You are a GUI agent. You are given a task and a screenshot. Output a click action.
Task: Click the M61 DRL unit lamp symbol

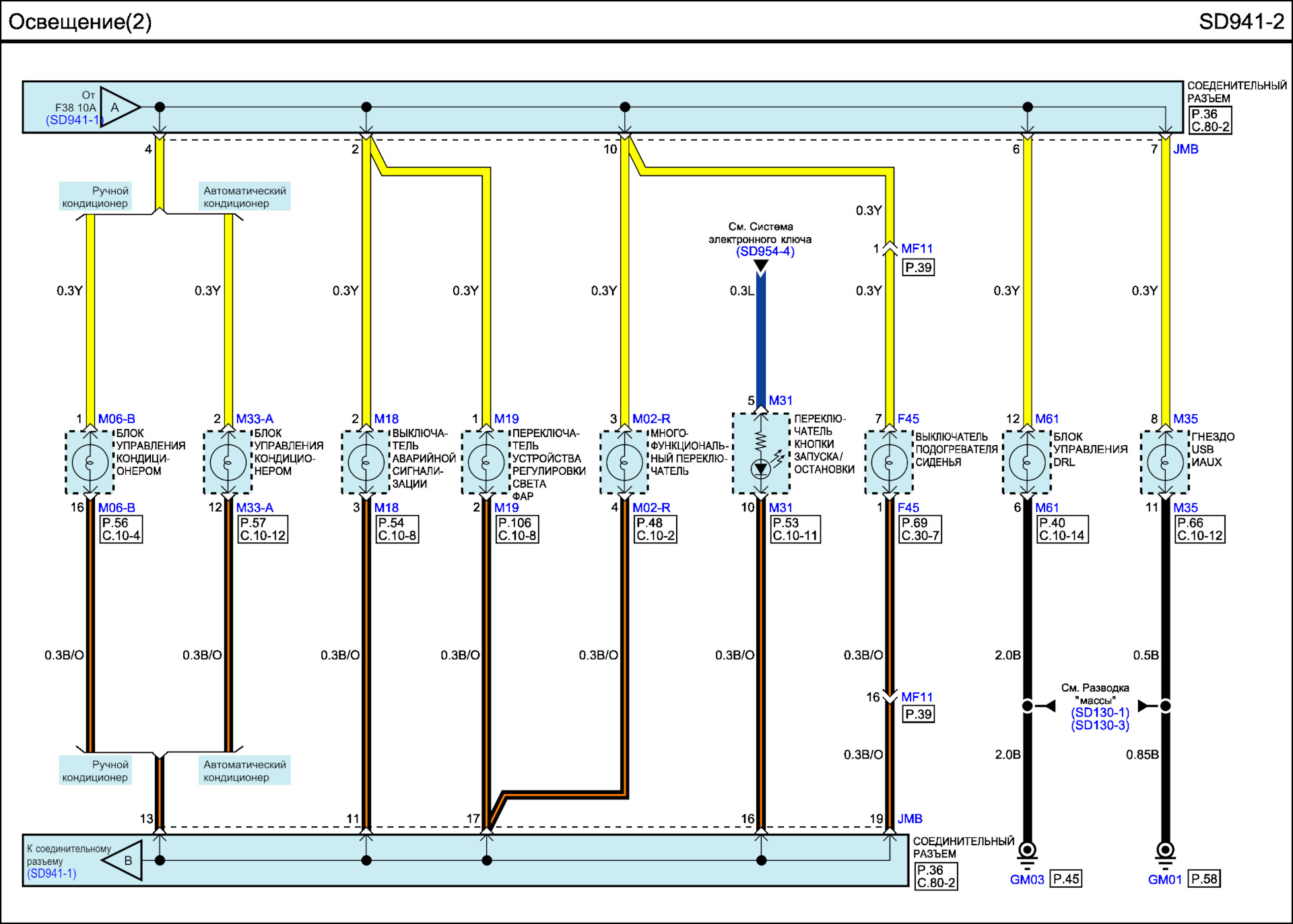tap(1027, 463)
